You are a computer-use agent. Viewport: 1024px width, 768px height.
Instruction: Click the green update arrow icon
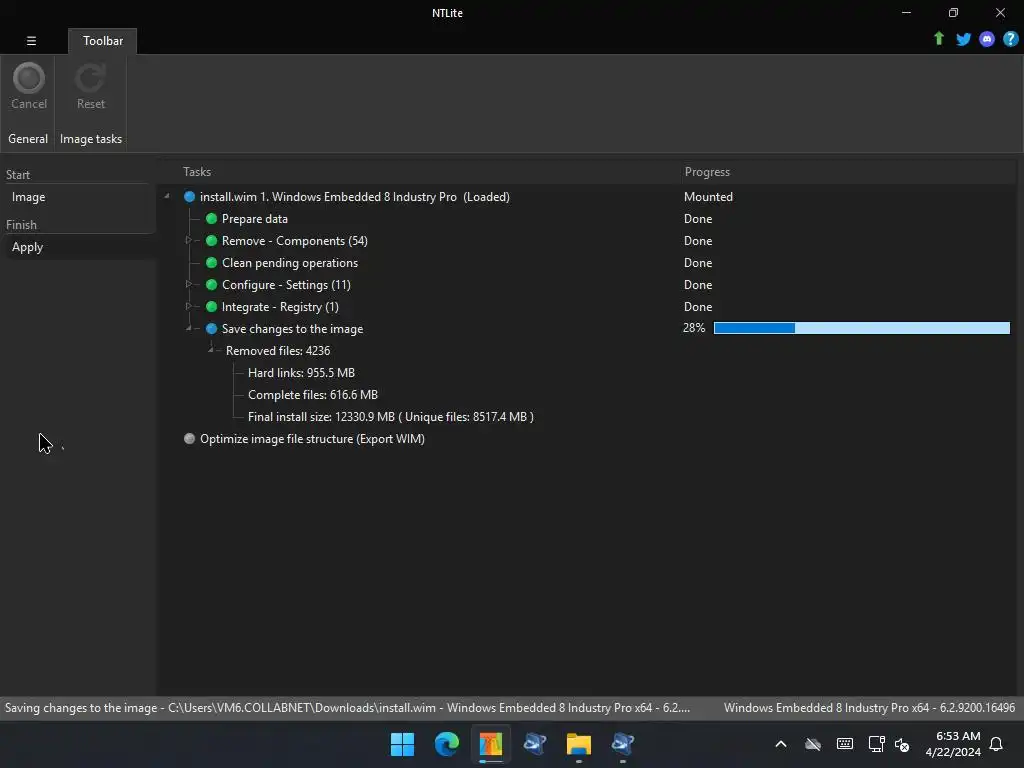point(938,39)
